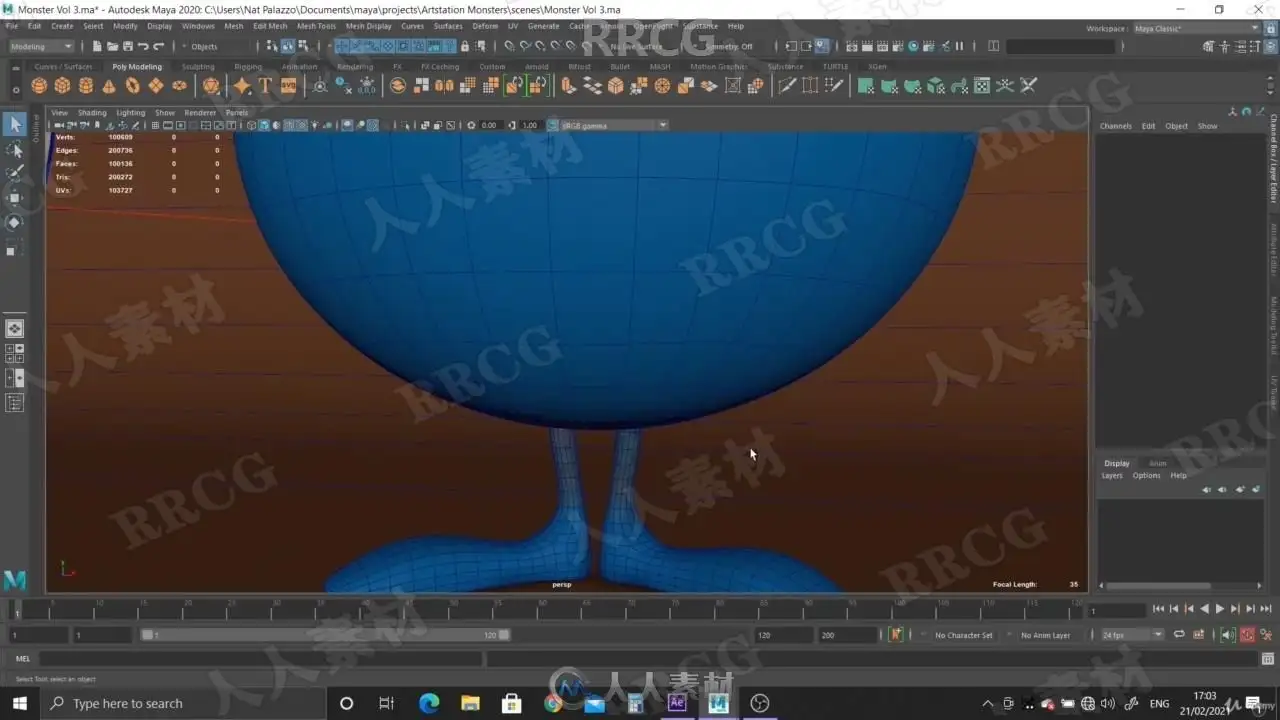Click the Combine meshes shelf icon
The width and height of the screenshot is (1280, 720).
398,86
